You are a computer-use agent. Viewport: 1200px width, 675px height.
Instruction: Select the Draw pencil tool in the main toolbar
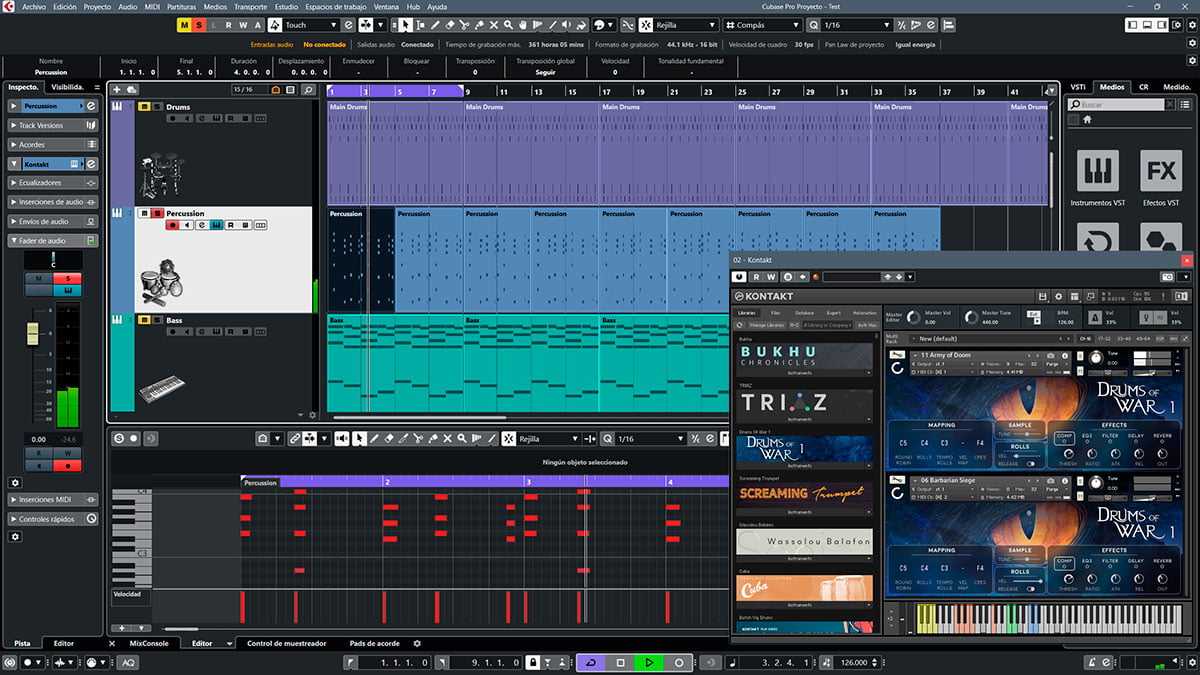(x=435, y=24)
